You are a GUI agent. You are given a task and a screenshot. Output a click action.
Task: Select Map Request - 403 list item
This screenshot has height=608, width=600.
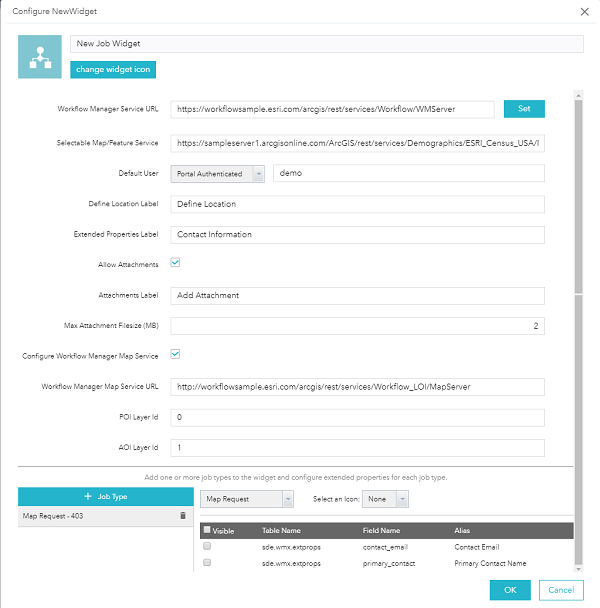[90, 516]
